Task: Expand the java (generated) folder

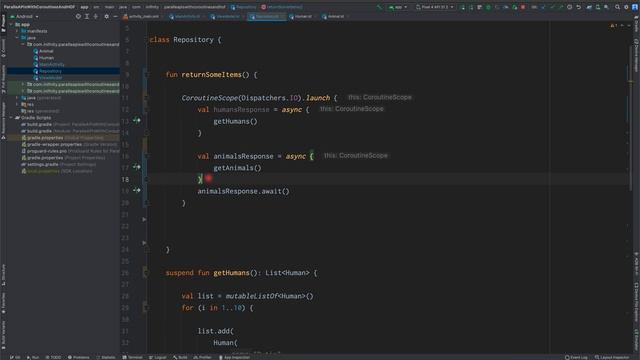Action: [17, 98]
